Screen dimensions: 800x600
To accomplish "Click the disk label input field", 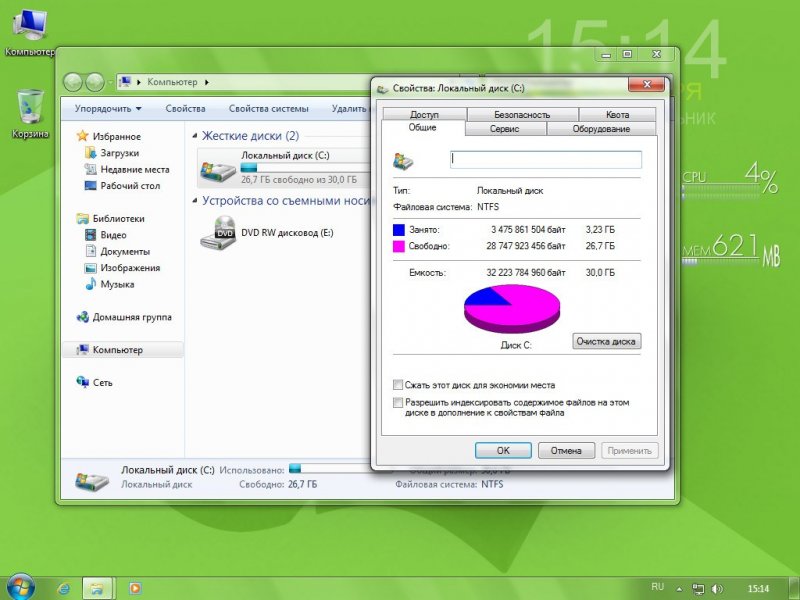I will click(x=545, y=160).
